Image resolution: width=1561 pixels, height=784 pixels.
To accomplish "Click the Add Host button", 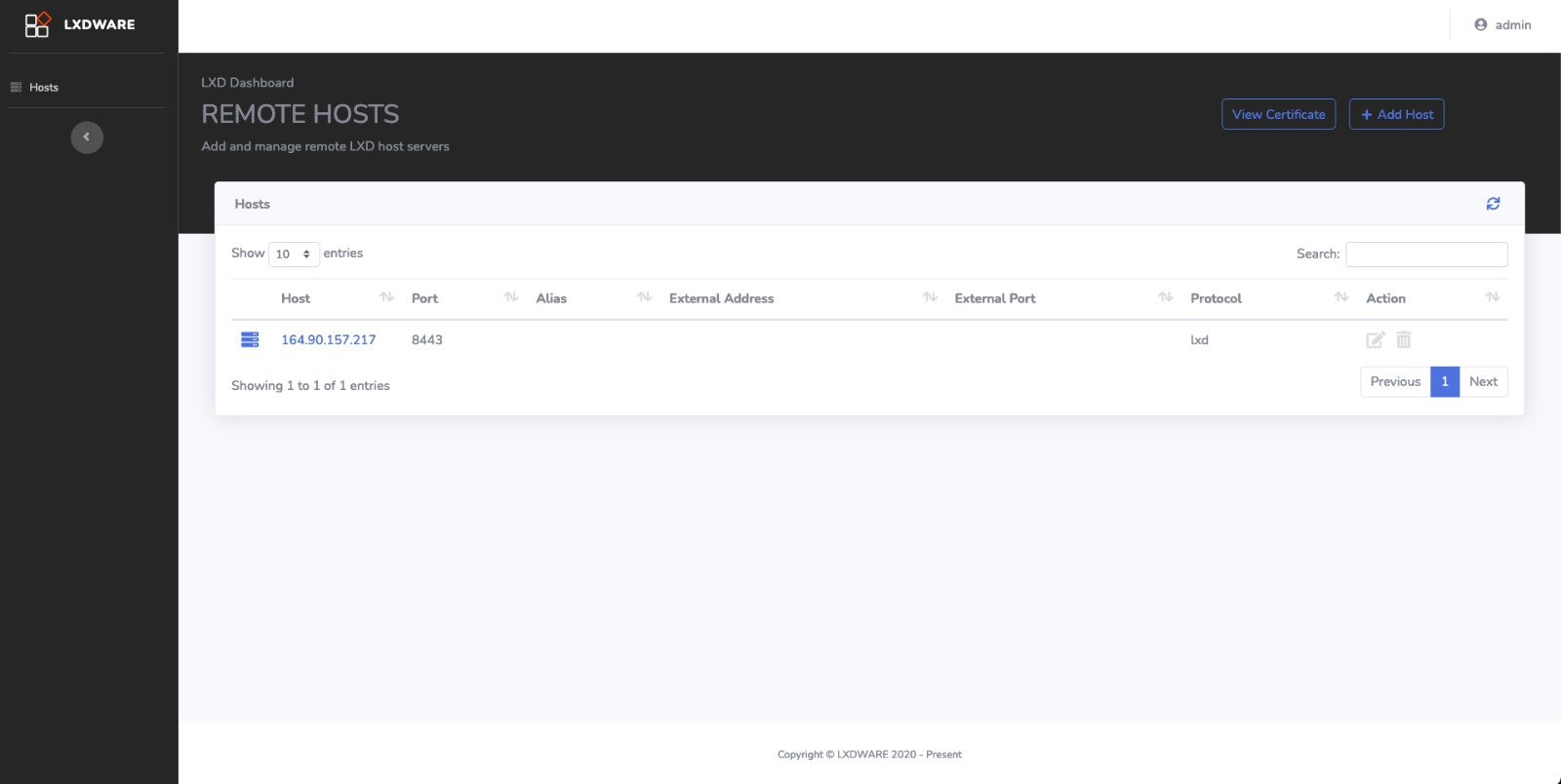I will pyautogui.click(x=1396, y=114).
